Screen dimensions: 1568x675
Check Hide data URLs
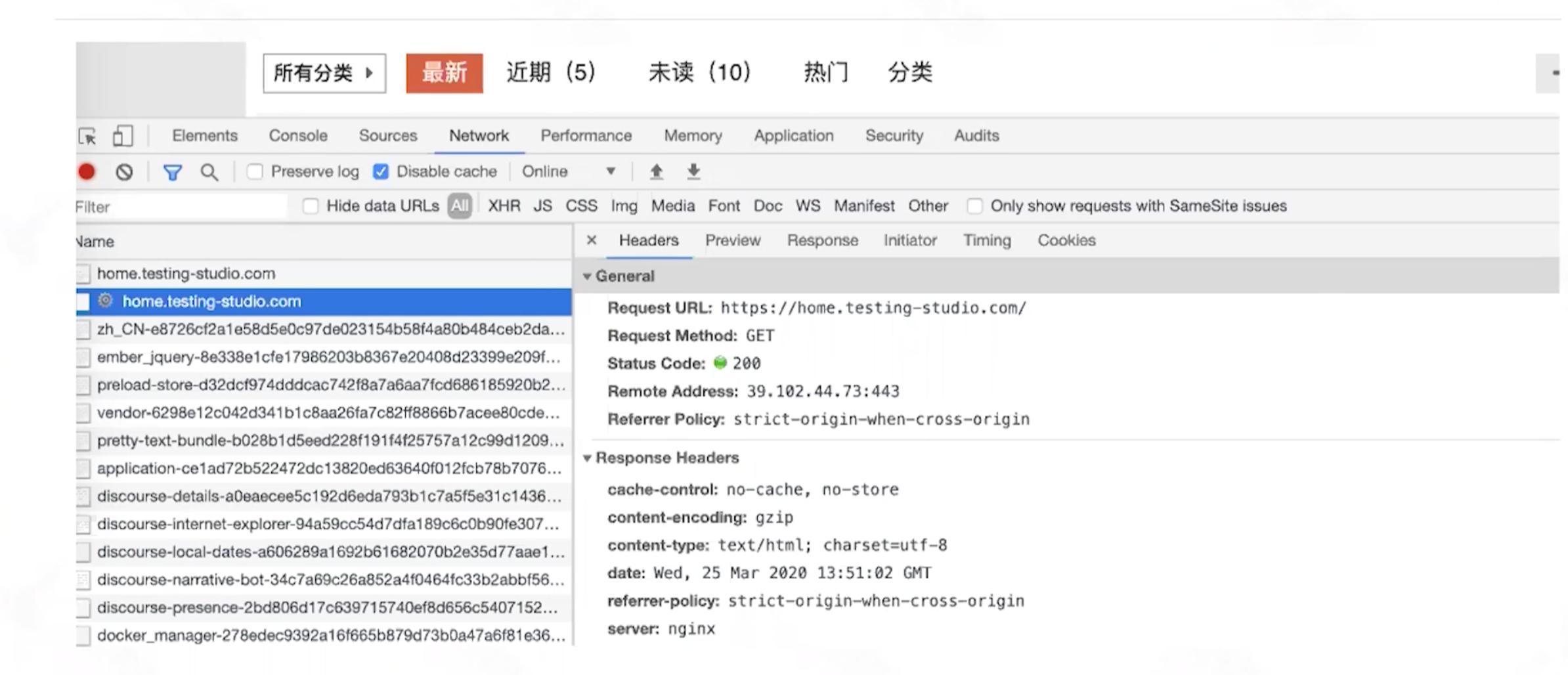[311, 206]
